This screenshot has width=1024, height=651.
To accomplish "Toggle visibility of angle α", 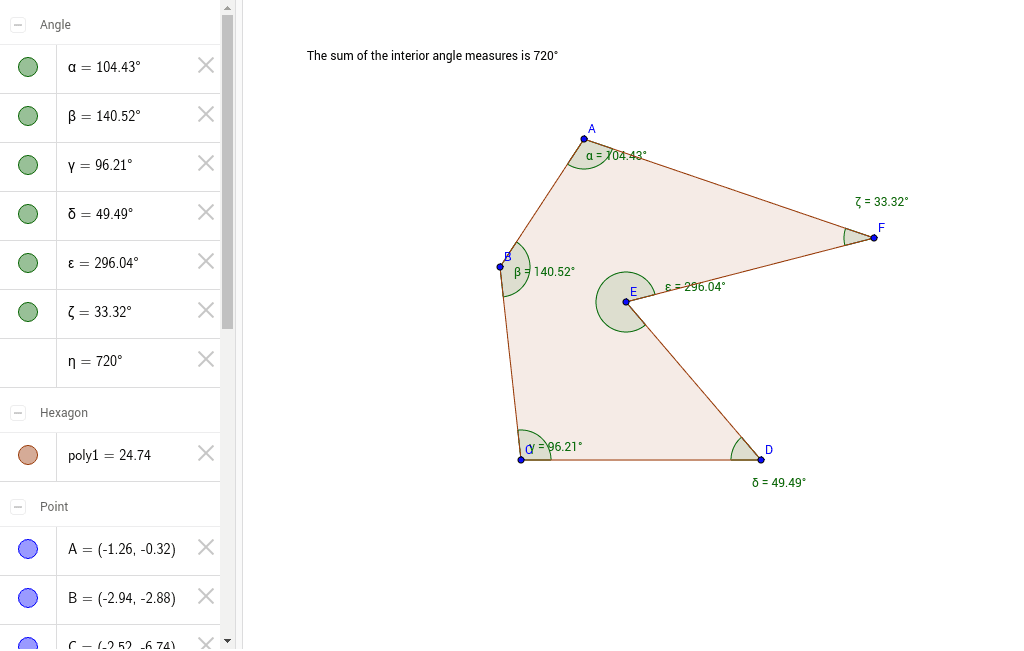I will (x=28, y=67).
